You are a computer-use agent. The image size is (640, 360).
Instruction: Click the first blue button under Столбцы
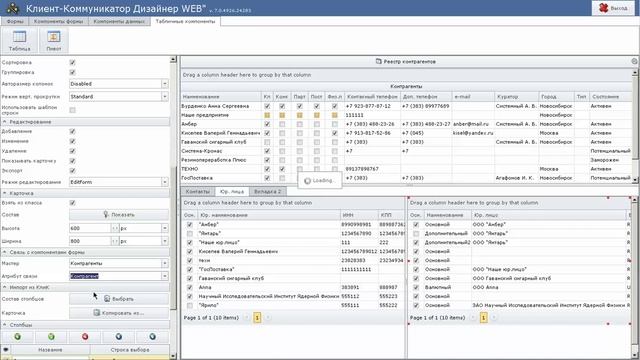click(x=119, y=337)
